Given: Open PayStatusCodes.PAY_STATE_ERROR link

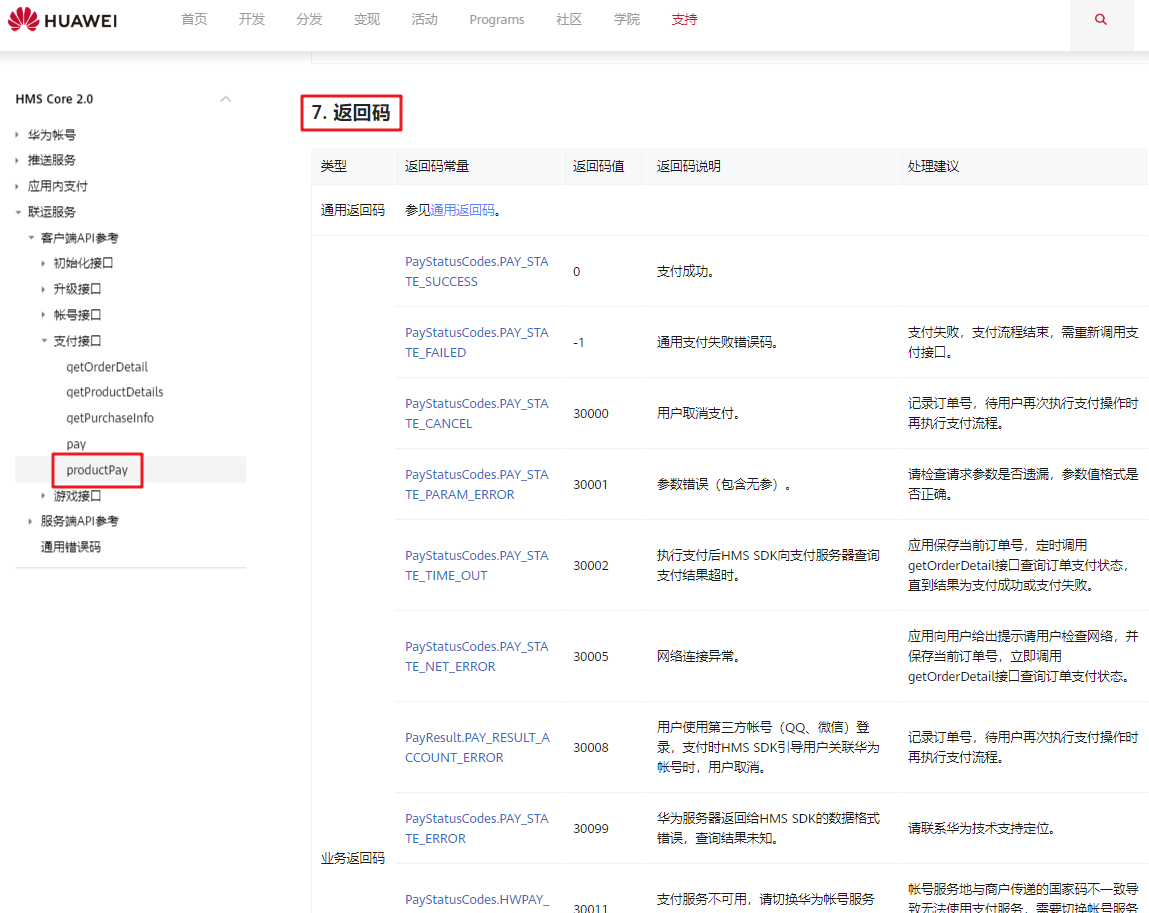Looking at the screenshot, I should (x=476, y=829).
